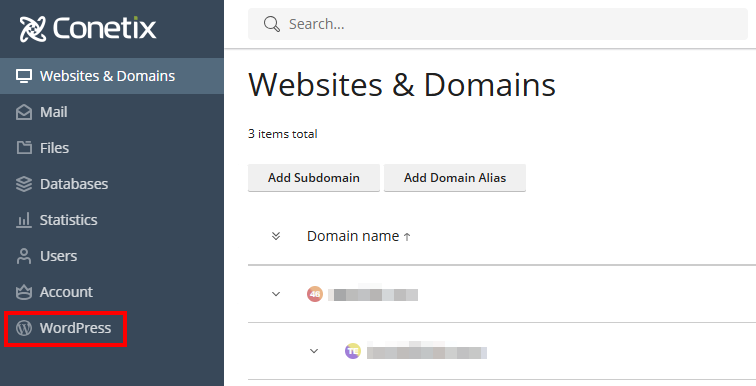Click the Add Domain Alias button
The width and height of the screenshot is (756, 386).
(455, 178)
